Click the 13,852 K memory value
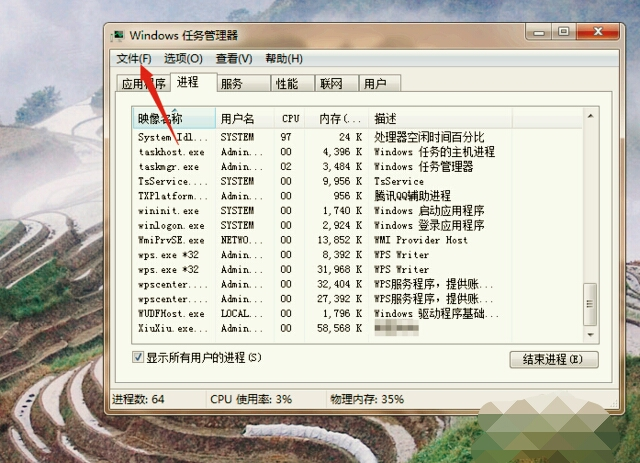The width and height of the screenshot is (640, 463). 340,240
